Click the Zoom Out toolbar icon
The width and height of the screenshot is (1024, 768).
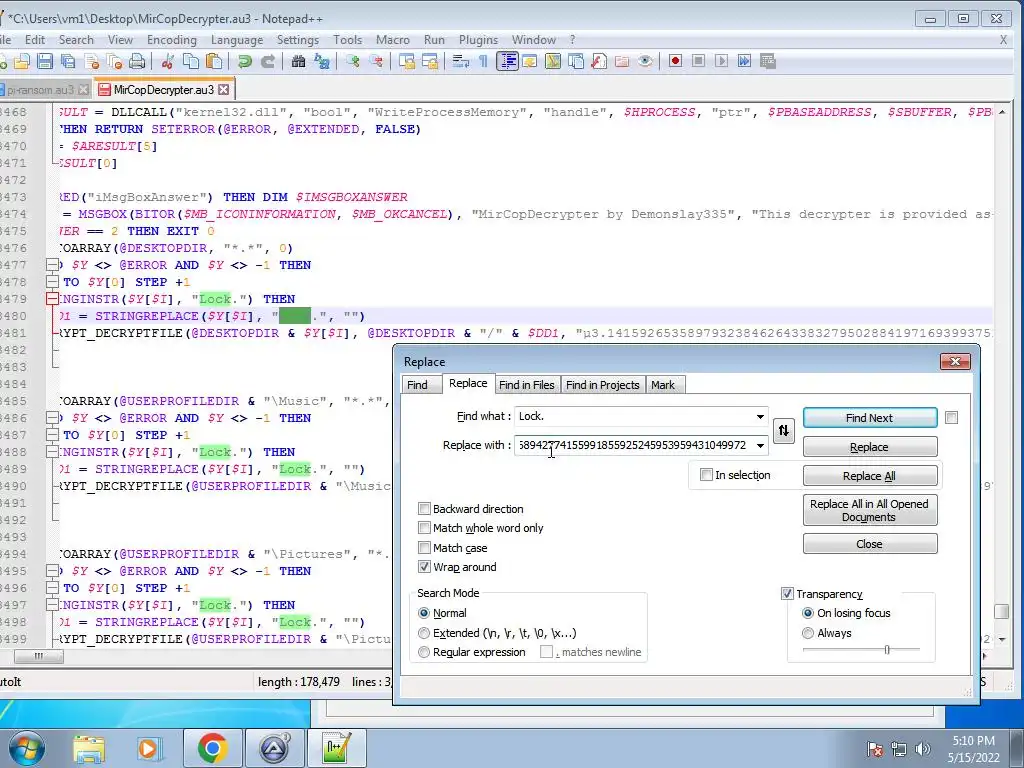[376, 61]
